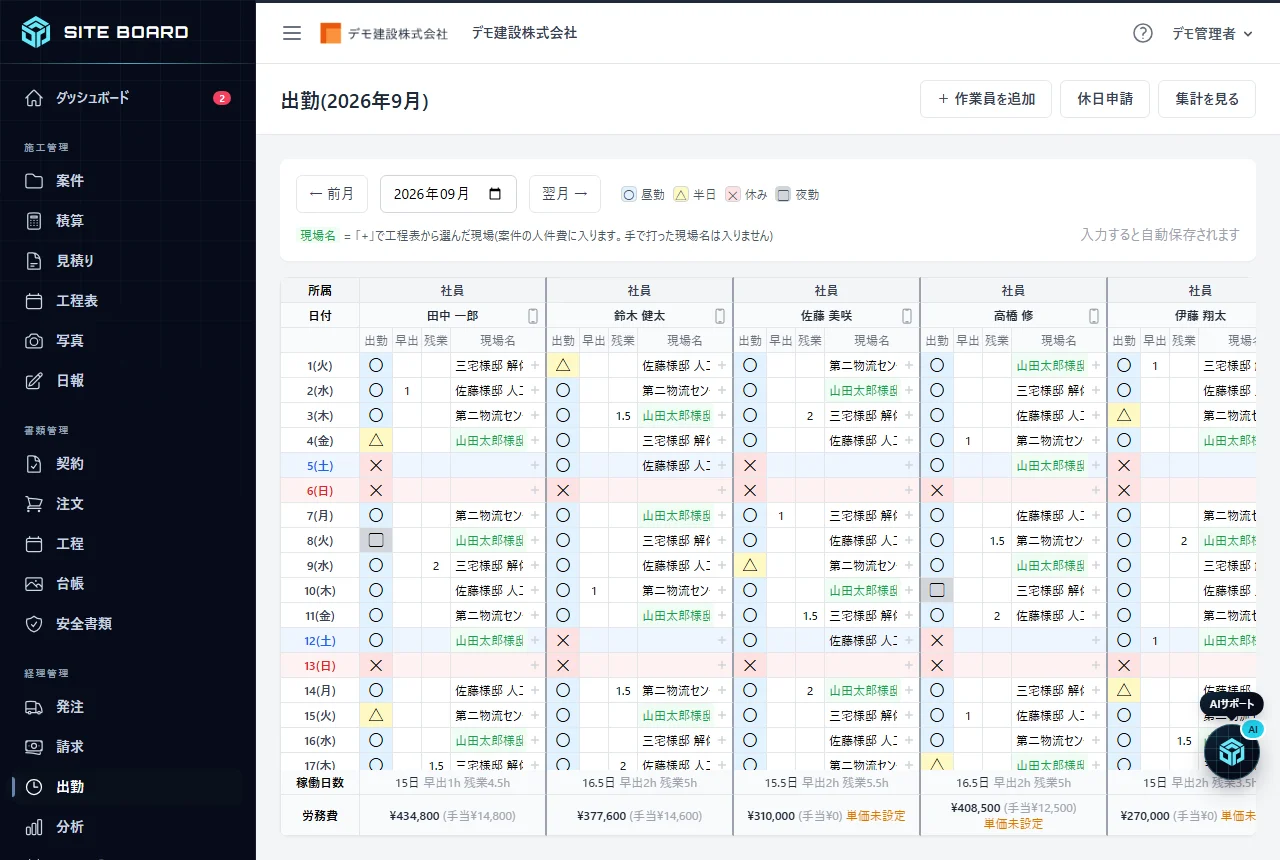This screenshot has height=860, width=1280.
Task: Click 集計を見る button
Action: 1207,99
